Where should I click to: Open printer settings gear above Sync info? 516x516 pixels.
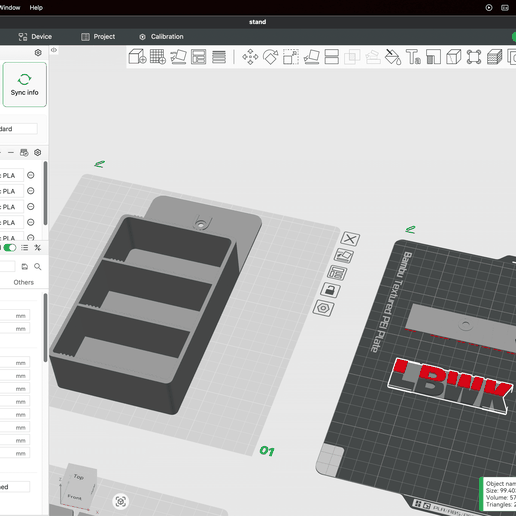click(38, 53)
